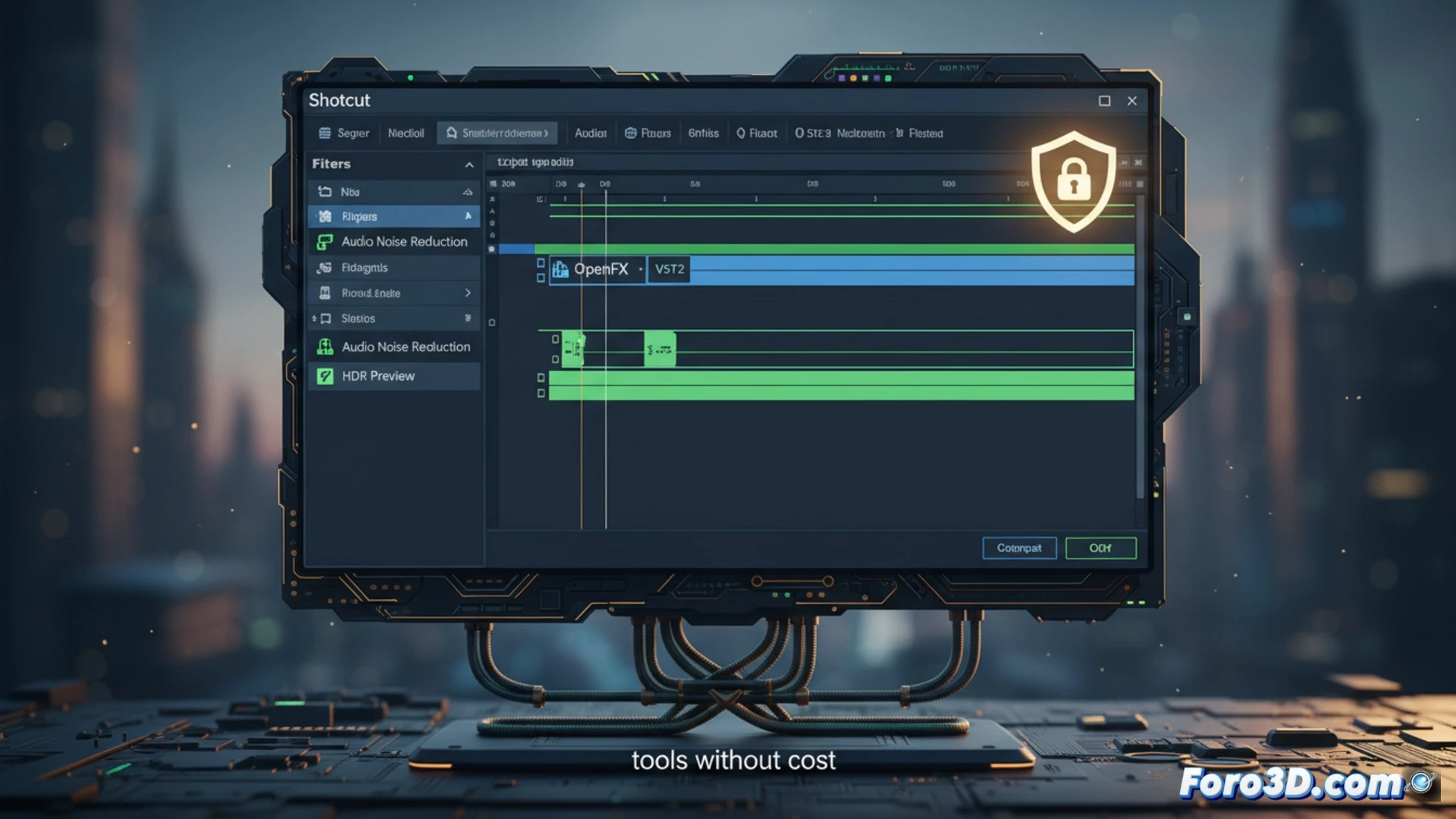1456x819 pixels.
Task: Toggle the checkbox of the bottom solid green track
Action: pos(541,394)
